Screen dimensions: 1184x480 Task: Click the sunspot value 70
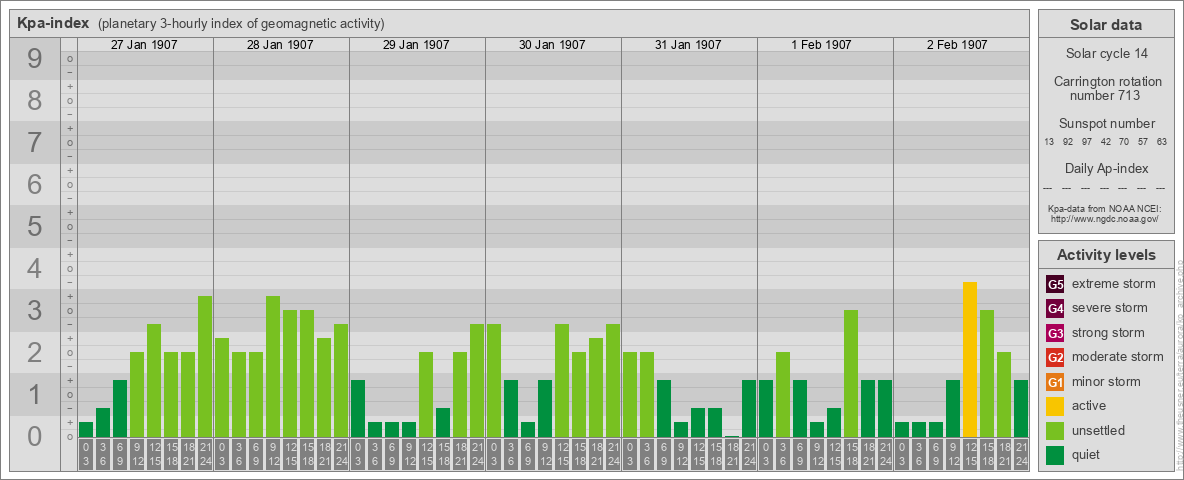pos(1124,142)
